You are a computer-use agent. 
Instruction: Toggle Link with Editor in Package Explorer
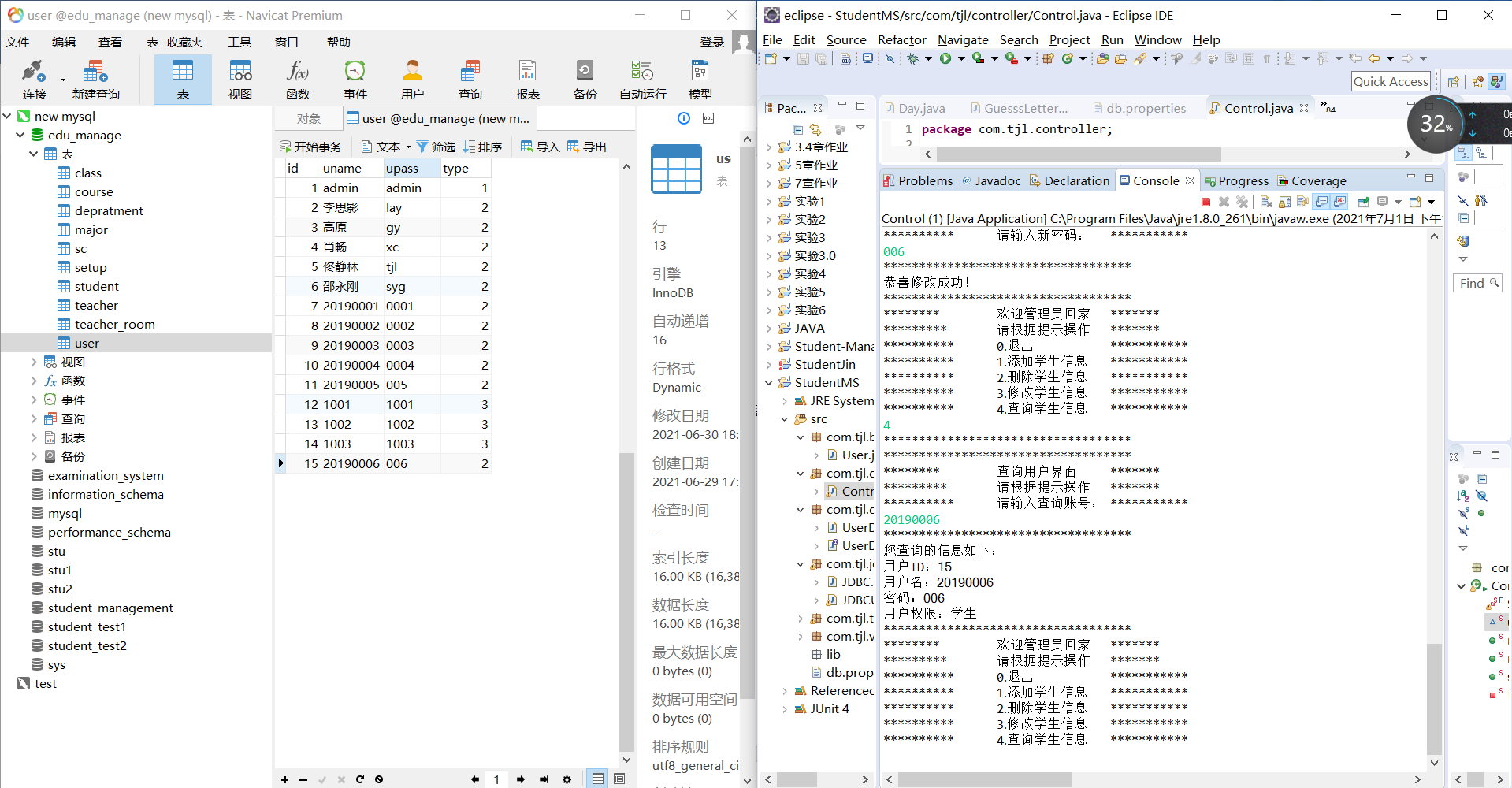click(815, 129)
